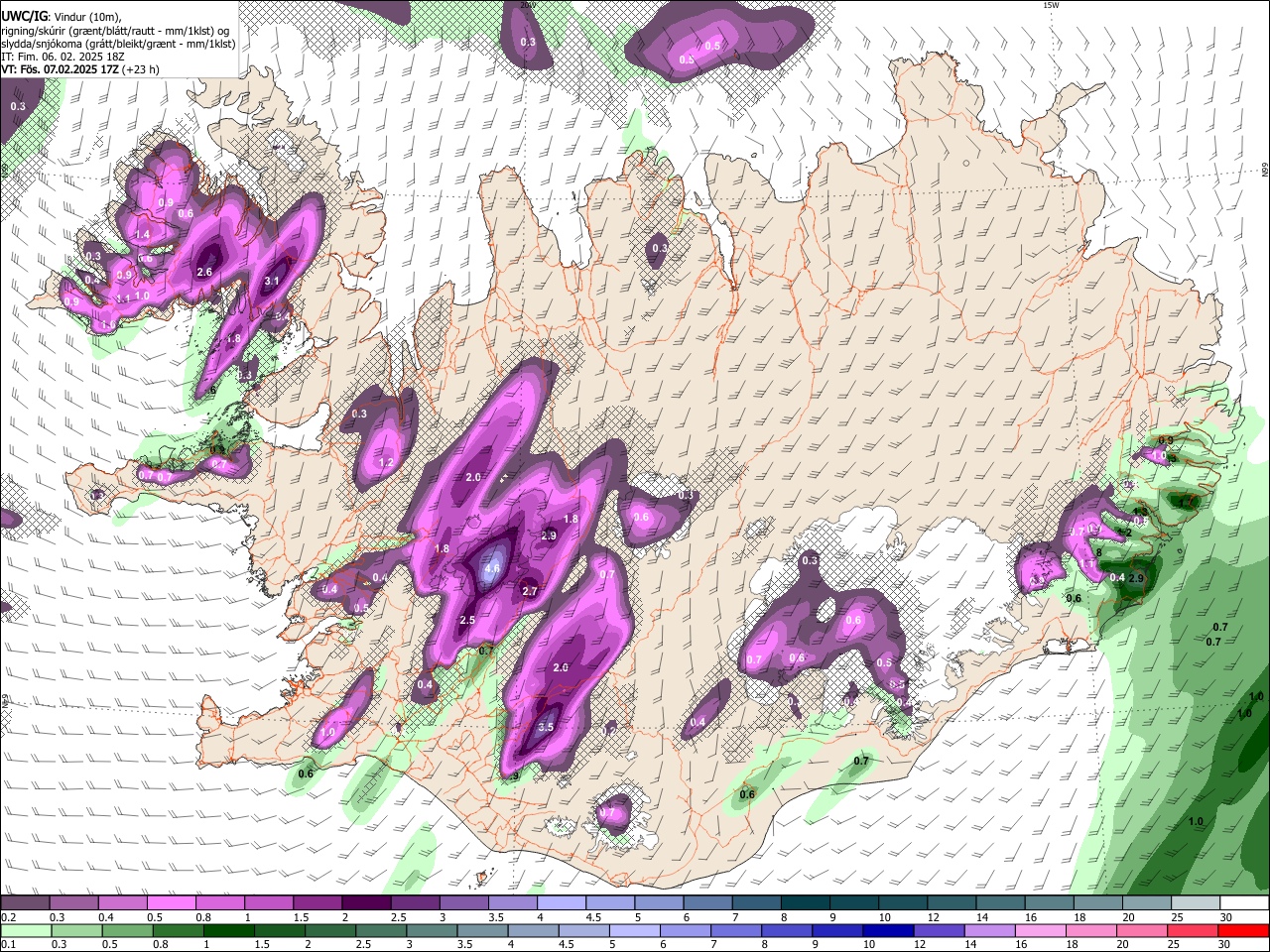
Task: Select the '1.4' value label
Action: pos(142,234)
